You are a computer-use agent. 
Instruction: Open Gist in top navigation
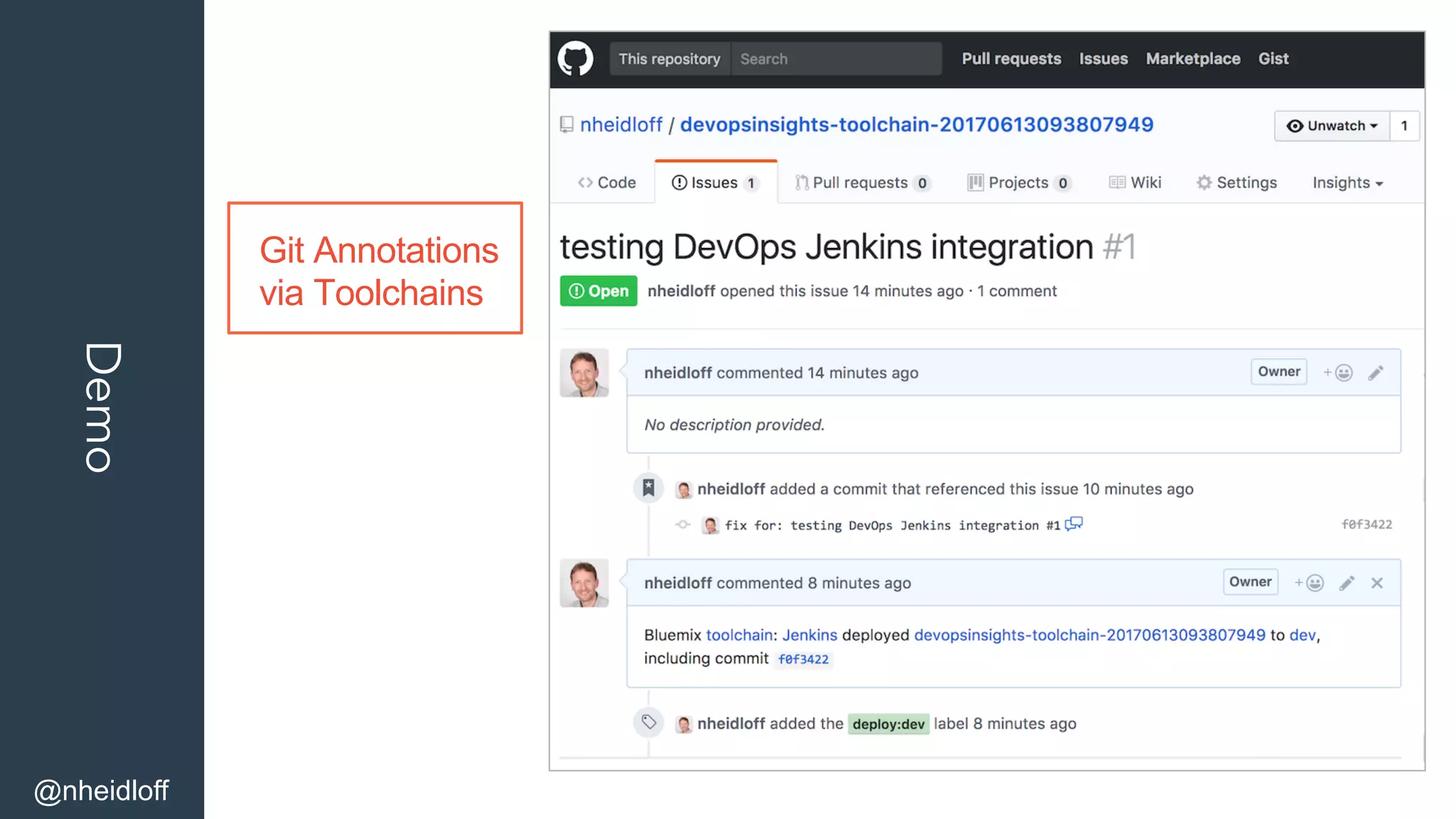pos(1273,59)
